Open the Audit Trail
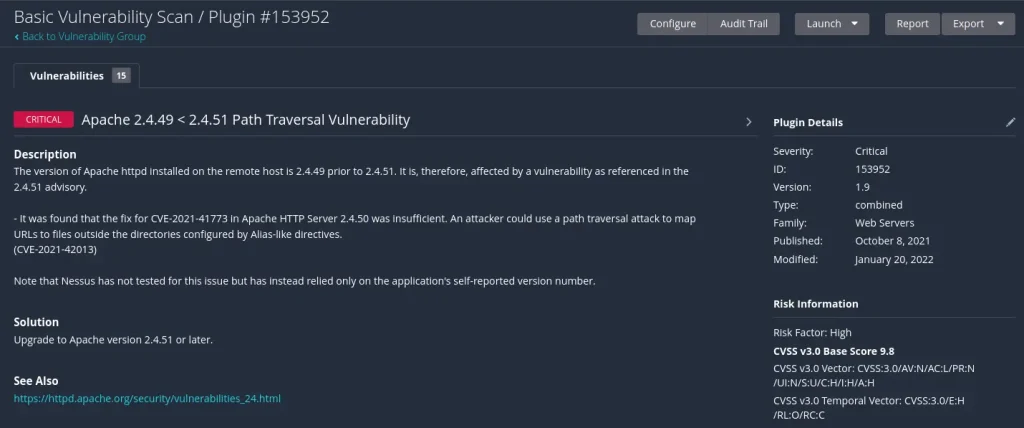Viewport: 1024px width, 428px height. coord(743,24)
